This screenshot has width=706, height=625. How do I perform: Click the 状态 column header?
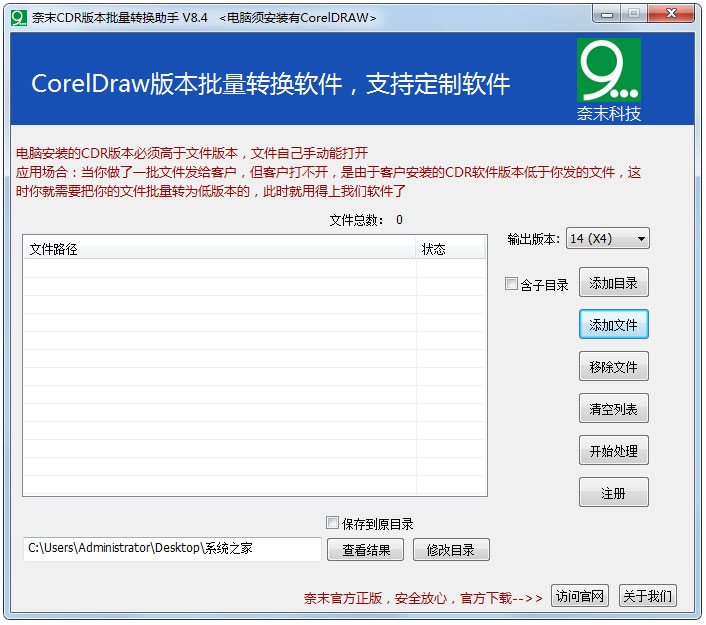[x=450, y=249]
